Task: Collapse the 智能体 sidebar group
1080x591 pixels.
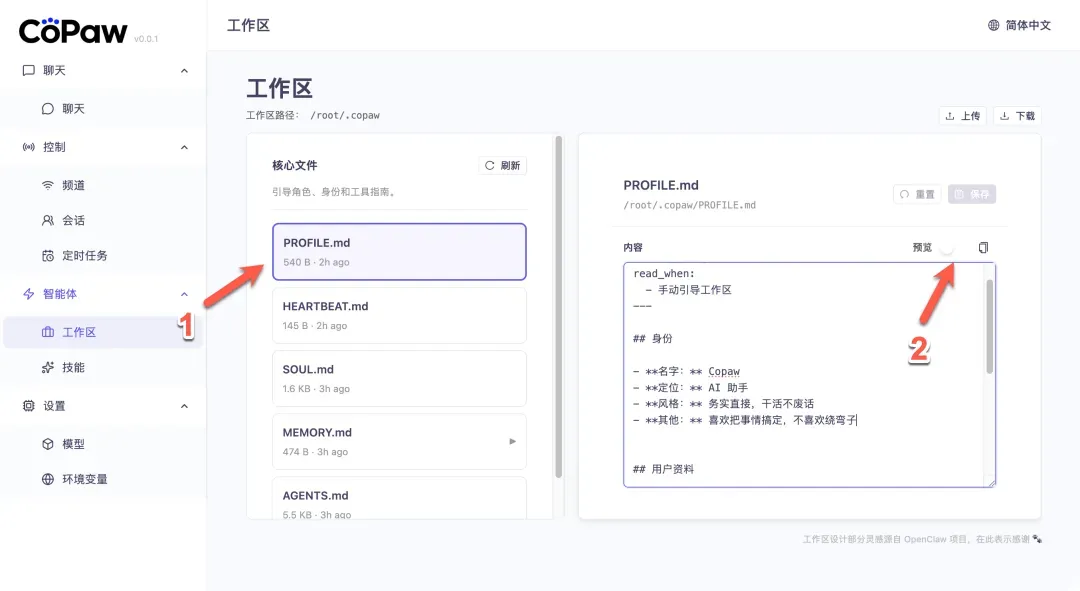Action: pos(184,294)
